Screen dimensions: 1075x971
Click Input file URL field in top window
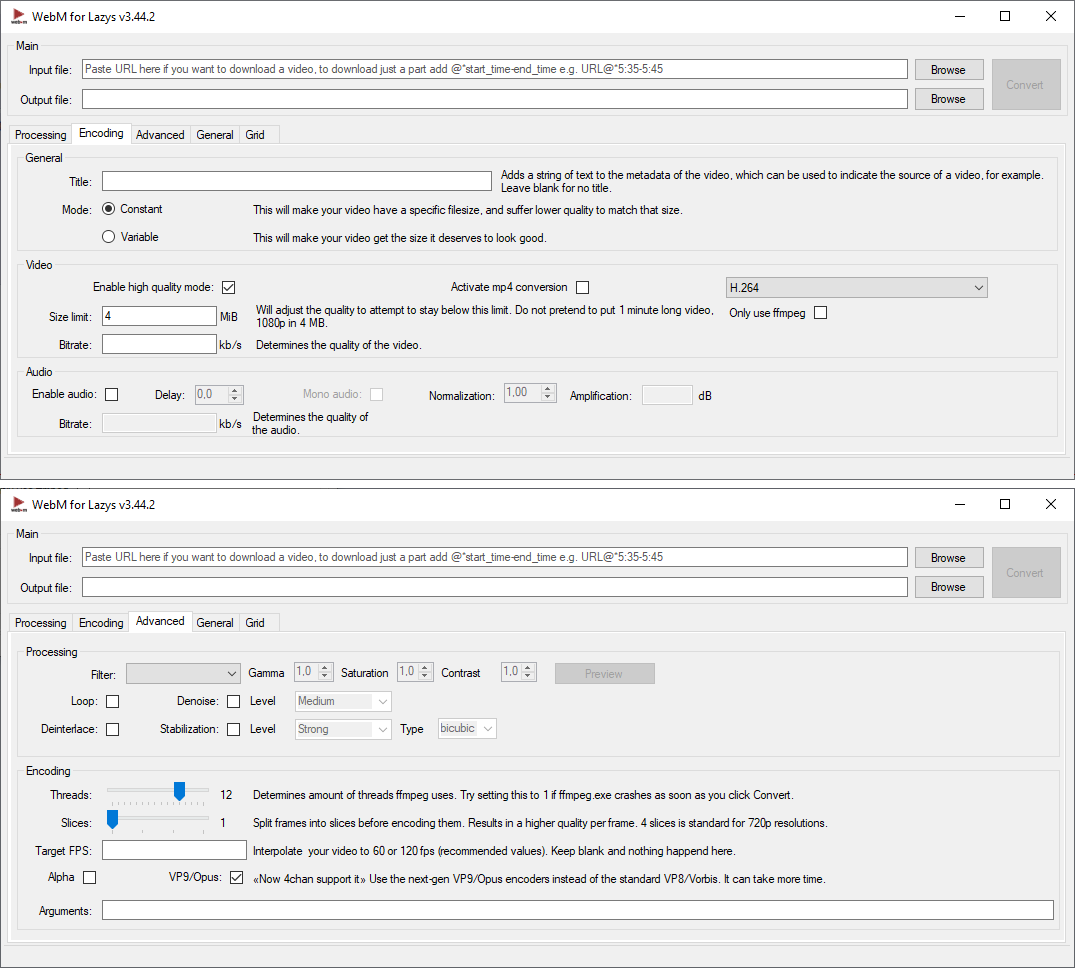(x=495, y=69)
